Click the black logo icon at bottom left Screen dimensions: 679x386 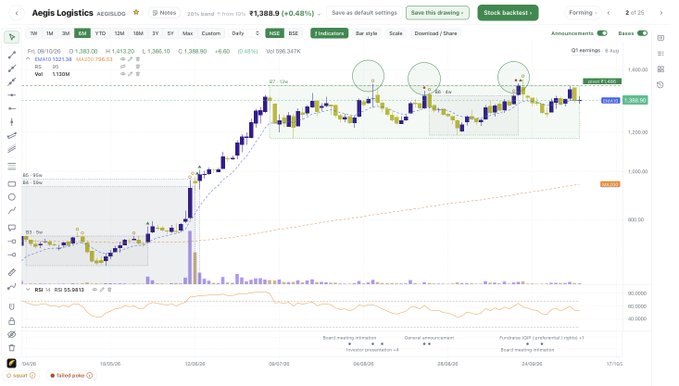pyautogui.click(x=12, y=363)
